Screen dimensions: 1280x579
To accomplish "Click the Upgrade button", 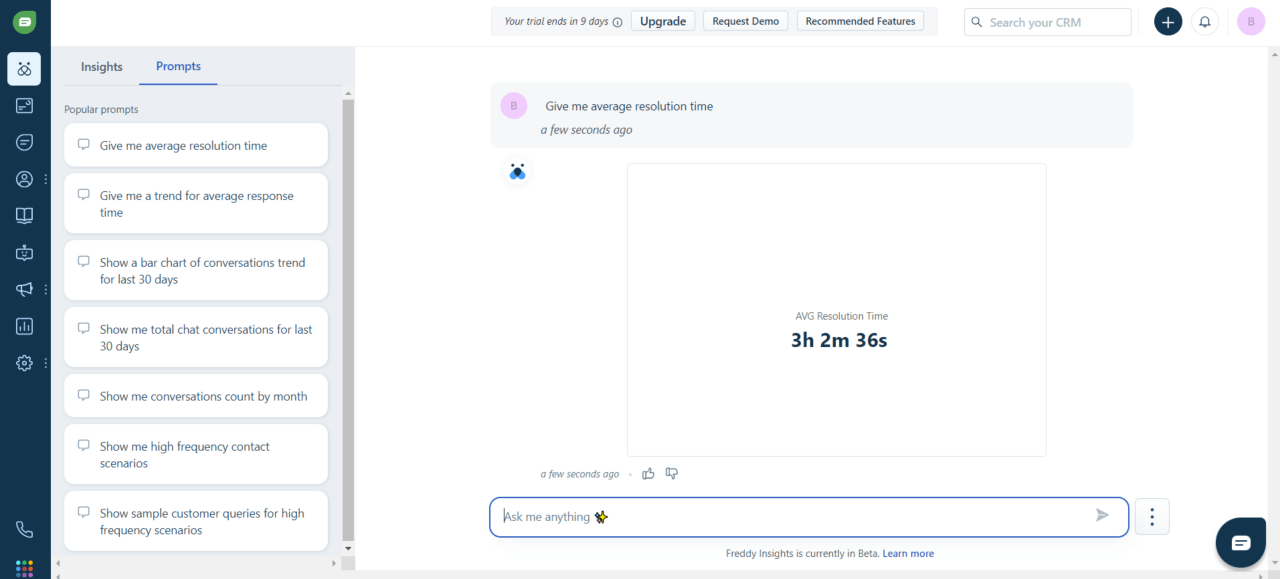I will point(663,22).
